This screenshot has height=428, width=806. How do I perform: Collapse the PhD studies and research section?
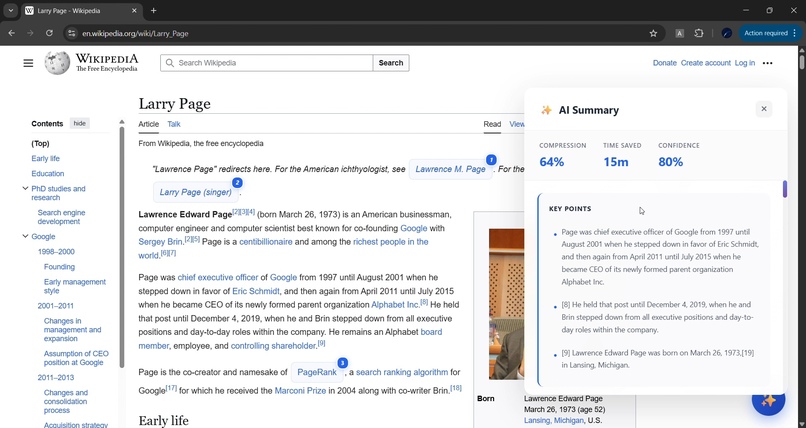(x=25, y=189)
